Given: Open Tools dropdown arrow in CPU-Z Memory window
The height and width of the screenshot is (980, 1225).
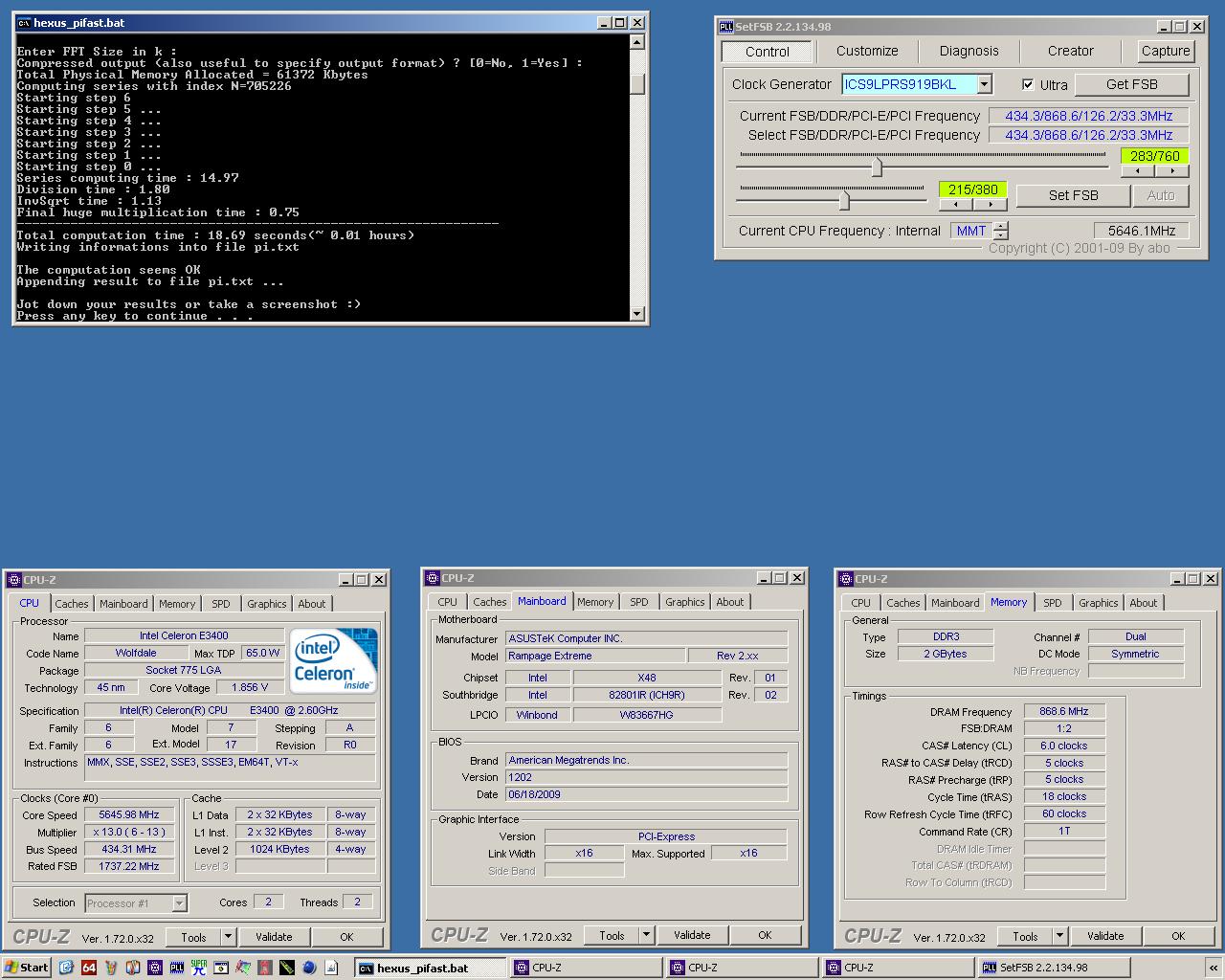Looking at the screenshot, I should 1059,936.
